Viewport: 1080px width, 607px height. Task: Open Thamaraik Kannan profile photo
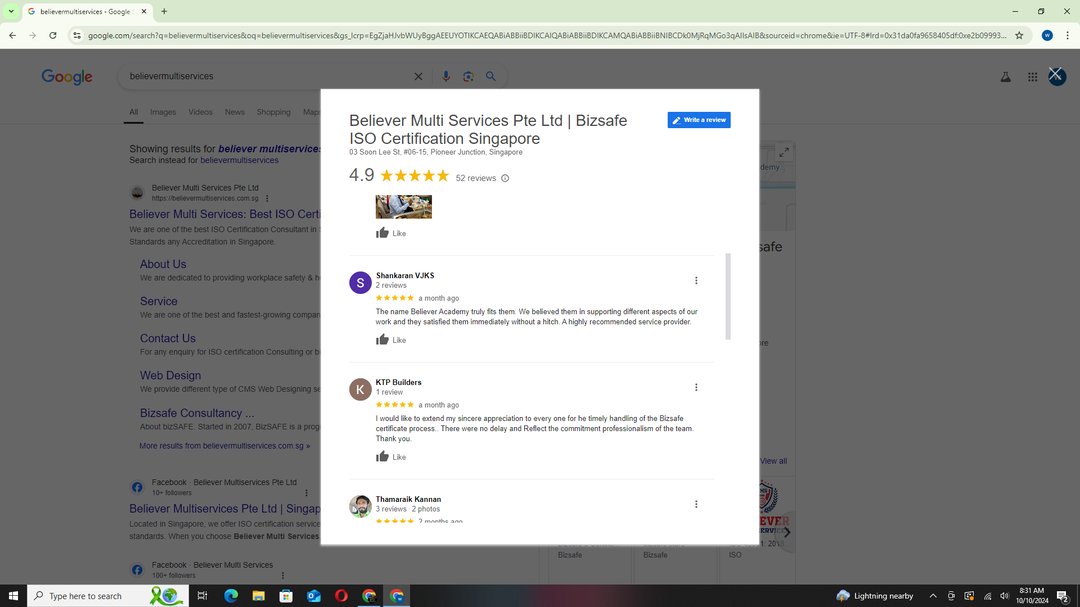coord(360,506)
